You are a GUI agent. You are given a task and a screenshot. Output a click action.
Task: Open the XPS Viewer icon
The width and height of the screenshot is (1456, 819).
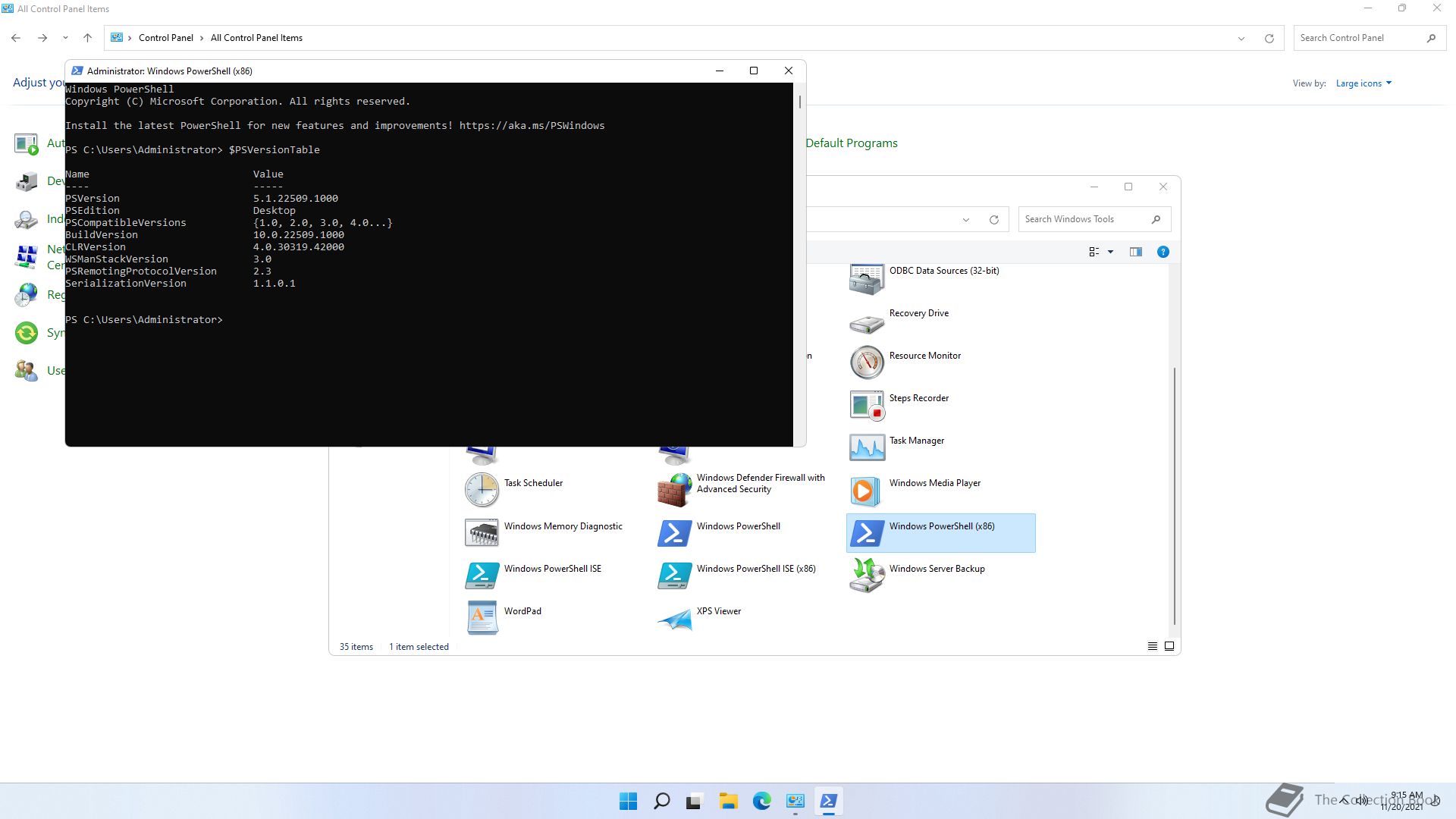(674, 618)
